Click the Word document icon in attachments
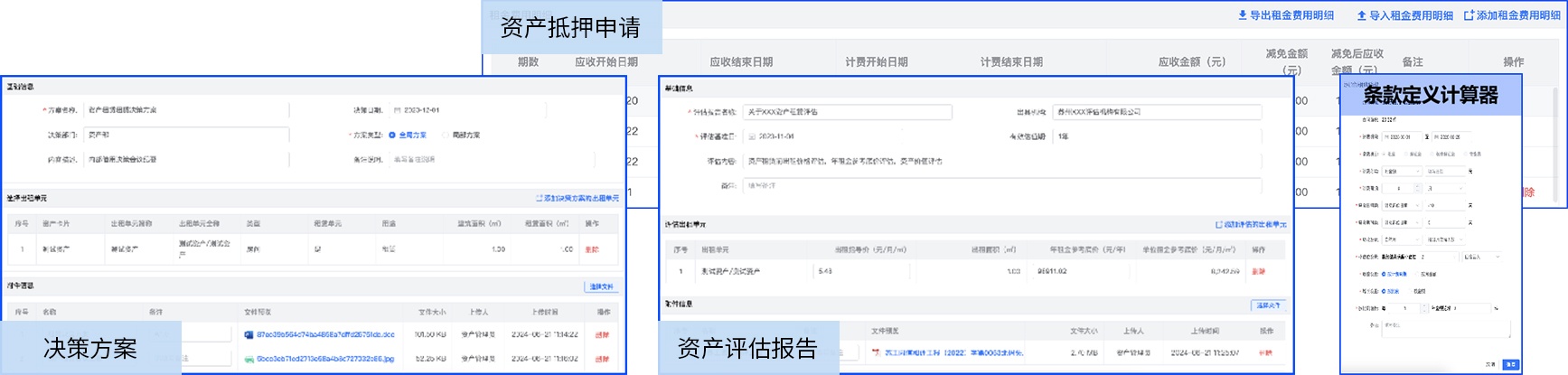The width and height of the screenshot is (1568, 375). click(x=249, y=334)
